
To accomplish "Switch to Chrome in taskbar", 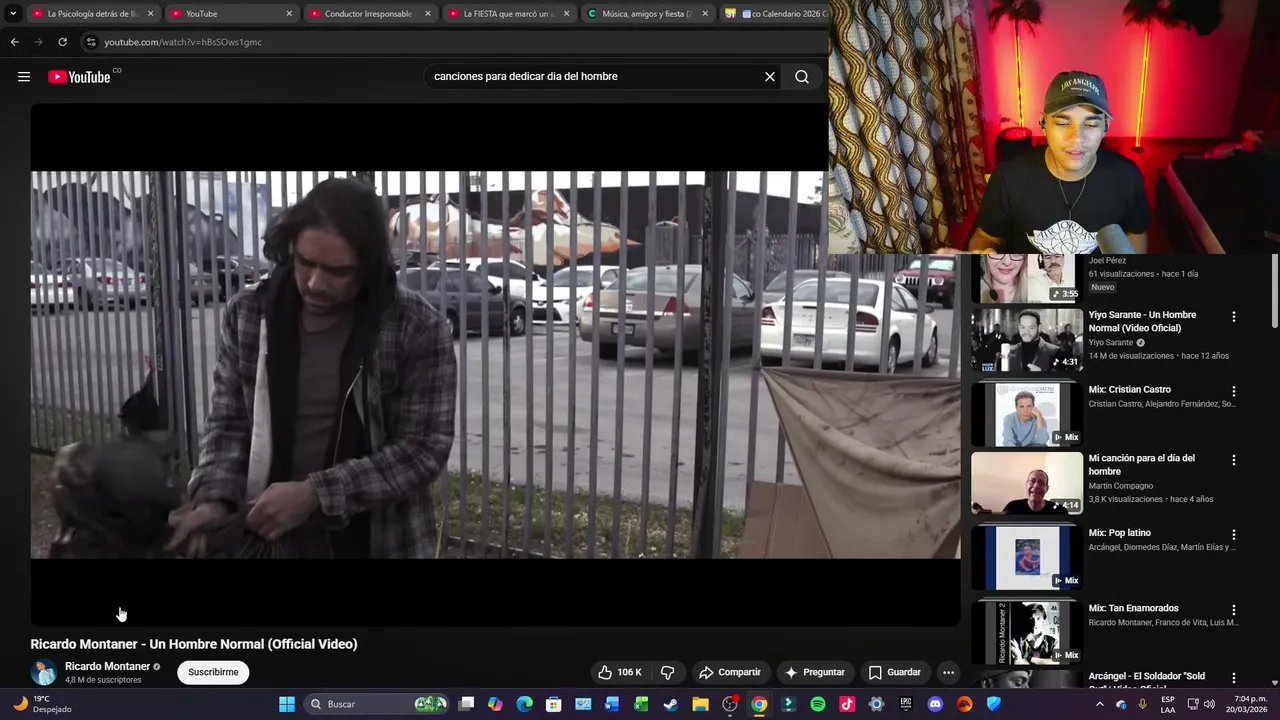I will (759, 704).
